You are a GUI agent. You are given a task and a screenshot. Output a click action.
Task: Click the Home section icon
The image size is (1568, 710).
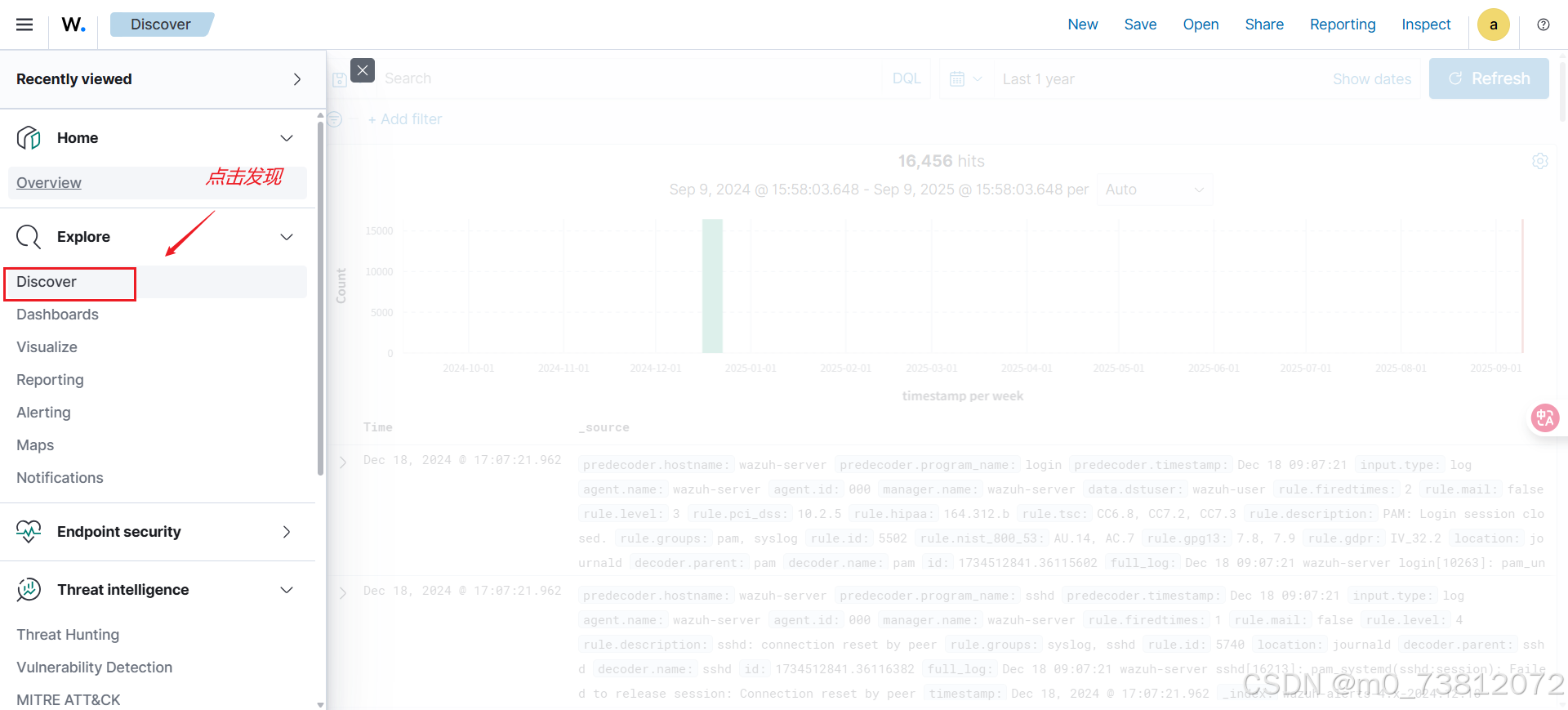pyautogui.click(x=29, y=138)
